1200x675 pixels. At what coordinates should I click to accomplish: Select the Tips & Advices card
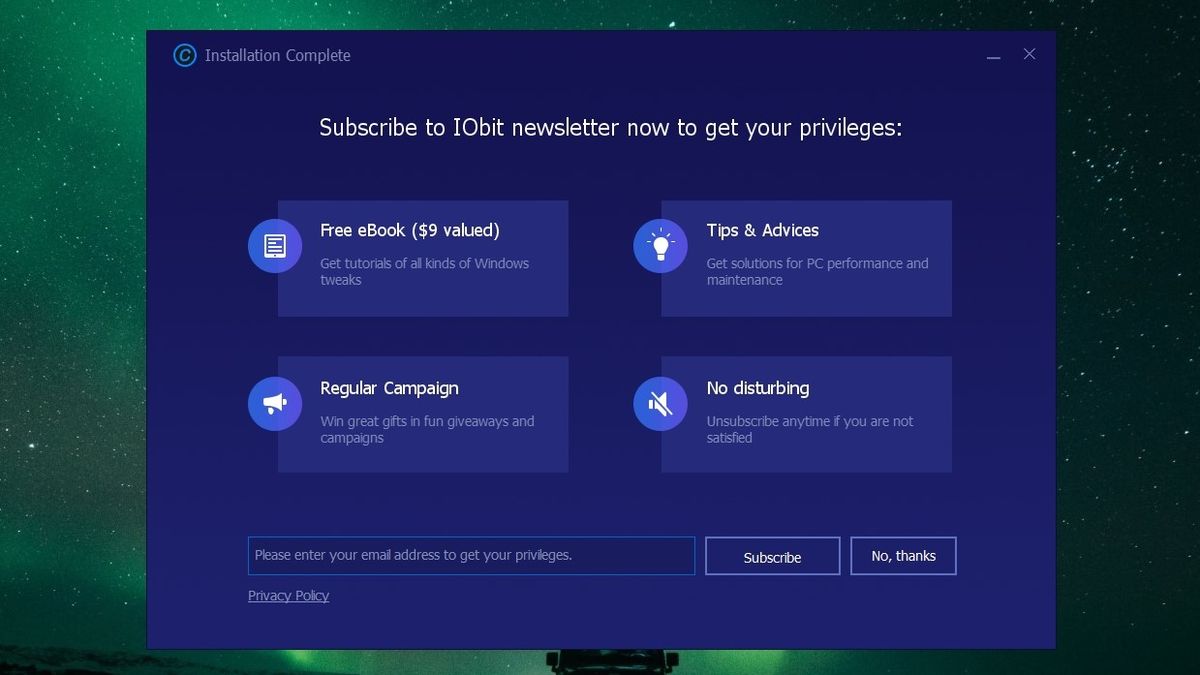coord(806,257)
